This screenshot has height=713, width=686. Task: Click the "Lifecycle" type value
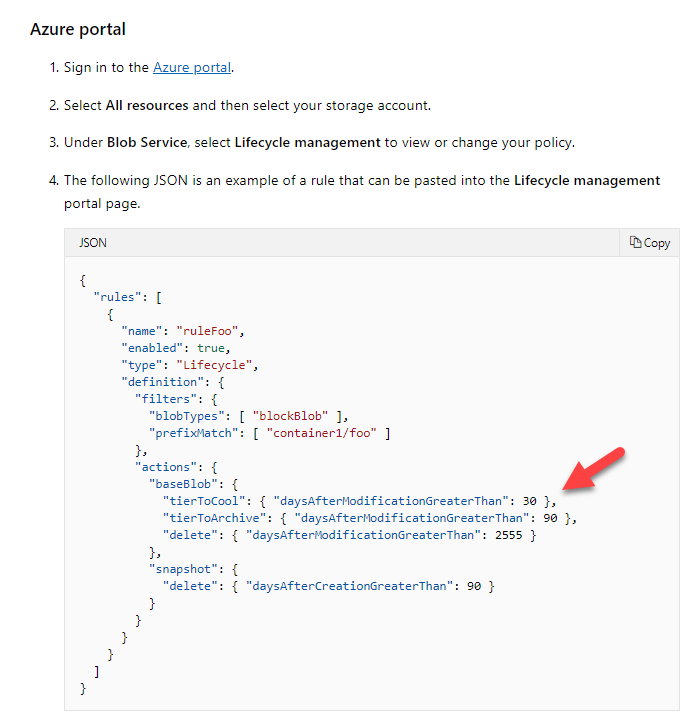pos(215,365)
